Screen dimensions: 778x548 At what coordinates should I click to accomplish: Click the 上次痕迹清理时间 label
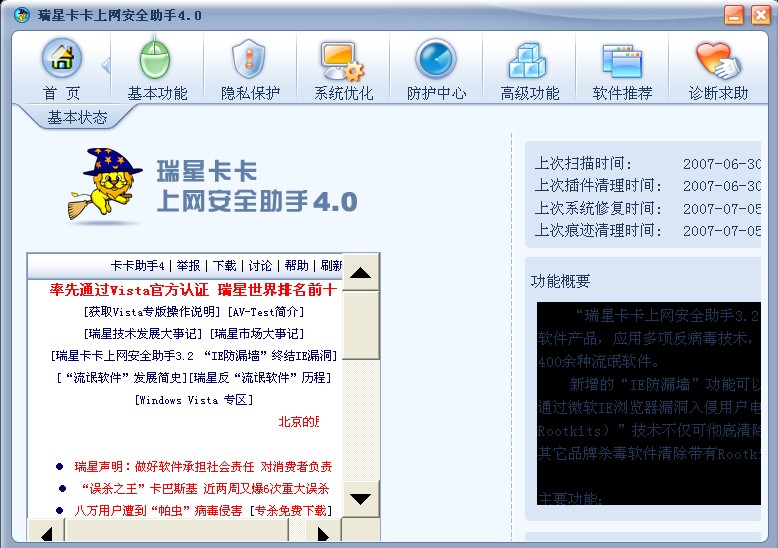(598, 230)
